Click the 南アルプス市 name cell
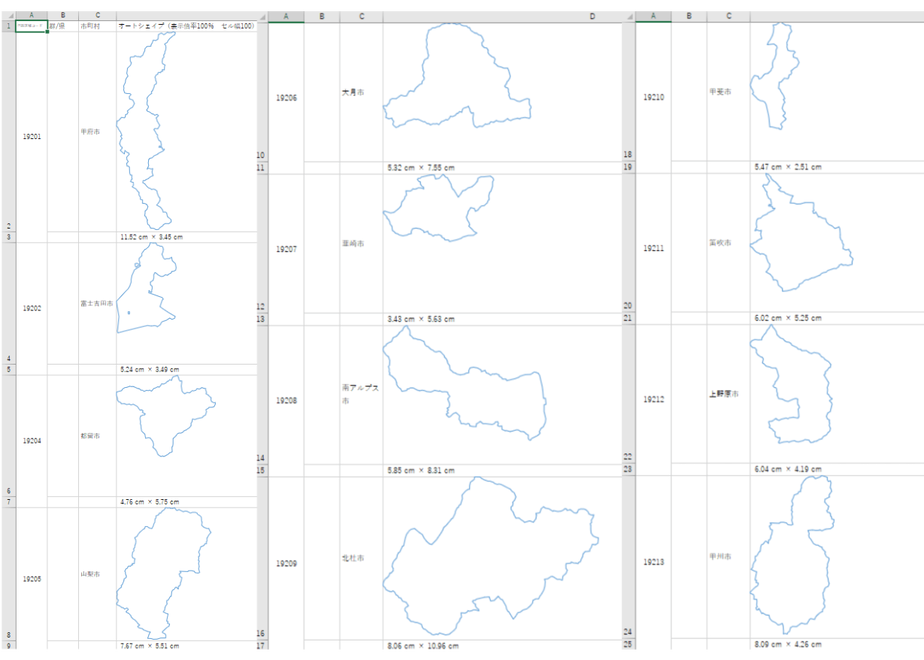The height and width of the screenshot is (660, 924). pyautogui.click(x=361, y=395)
